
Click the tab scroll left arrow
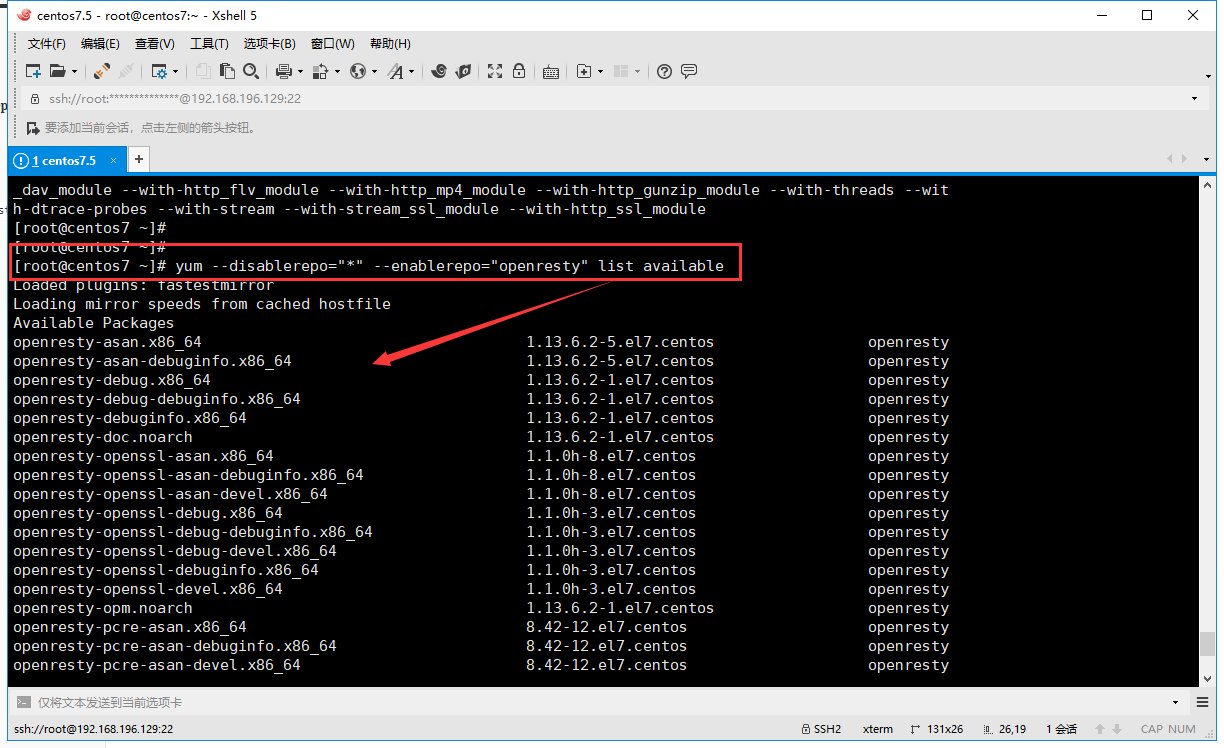1170,160
